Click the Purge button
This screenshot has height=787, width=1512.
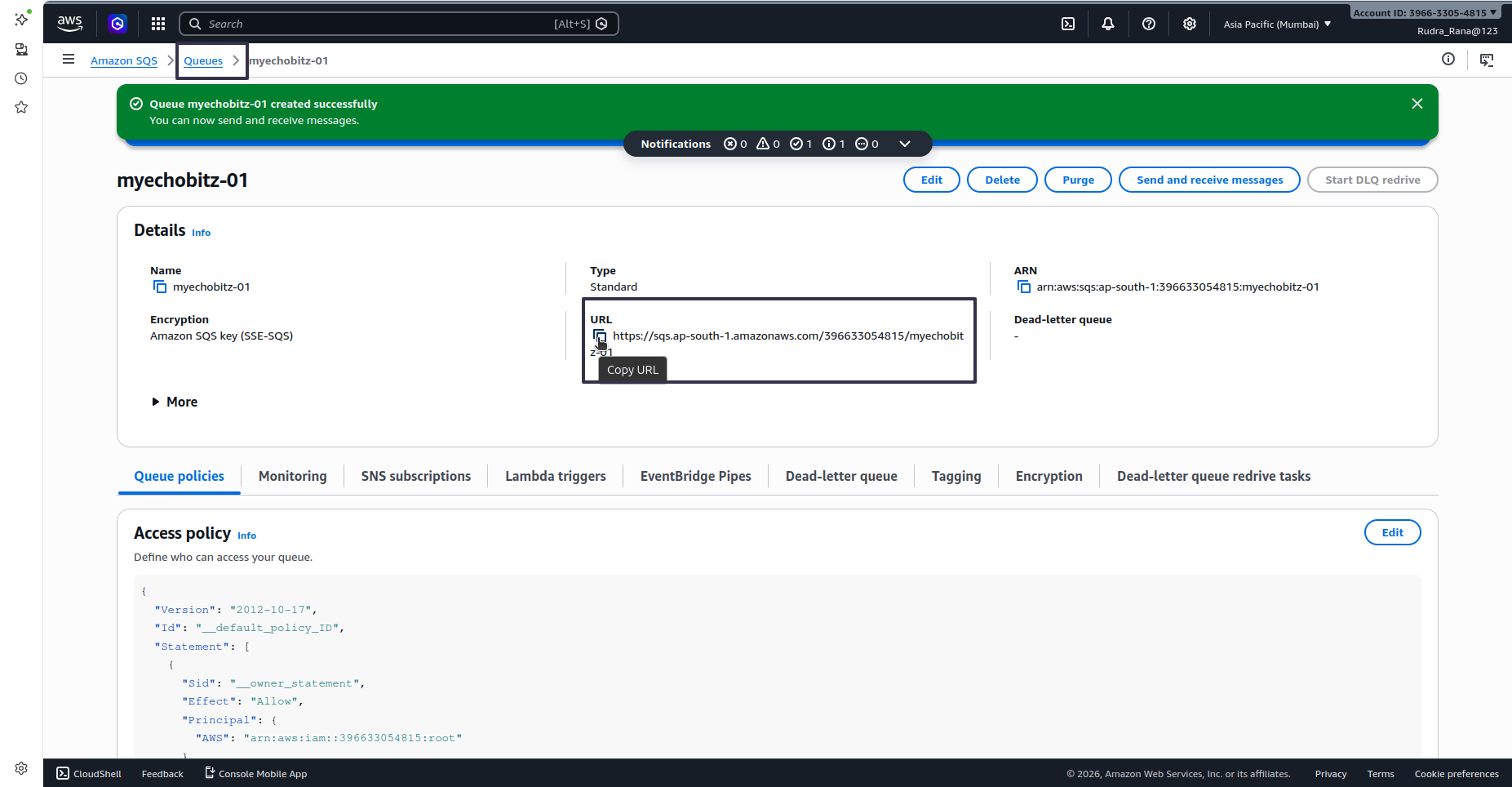tap(1078, 180)
